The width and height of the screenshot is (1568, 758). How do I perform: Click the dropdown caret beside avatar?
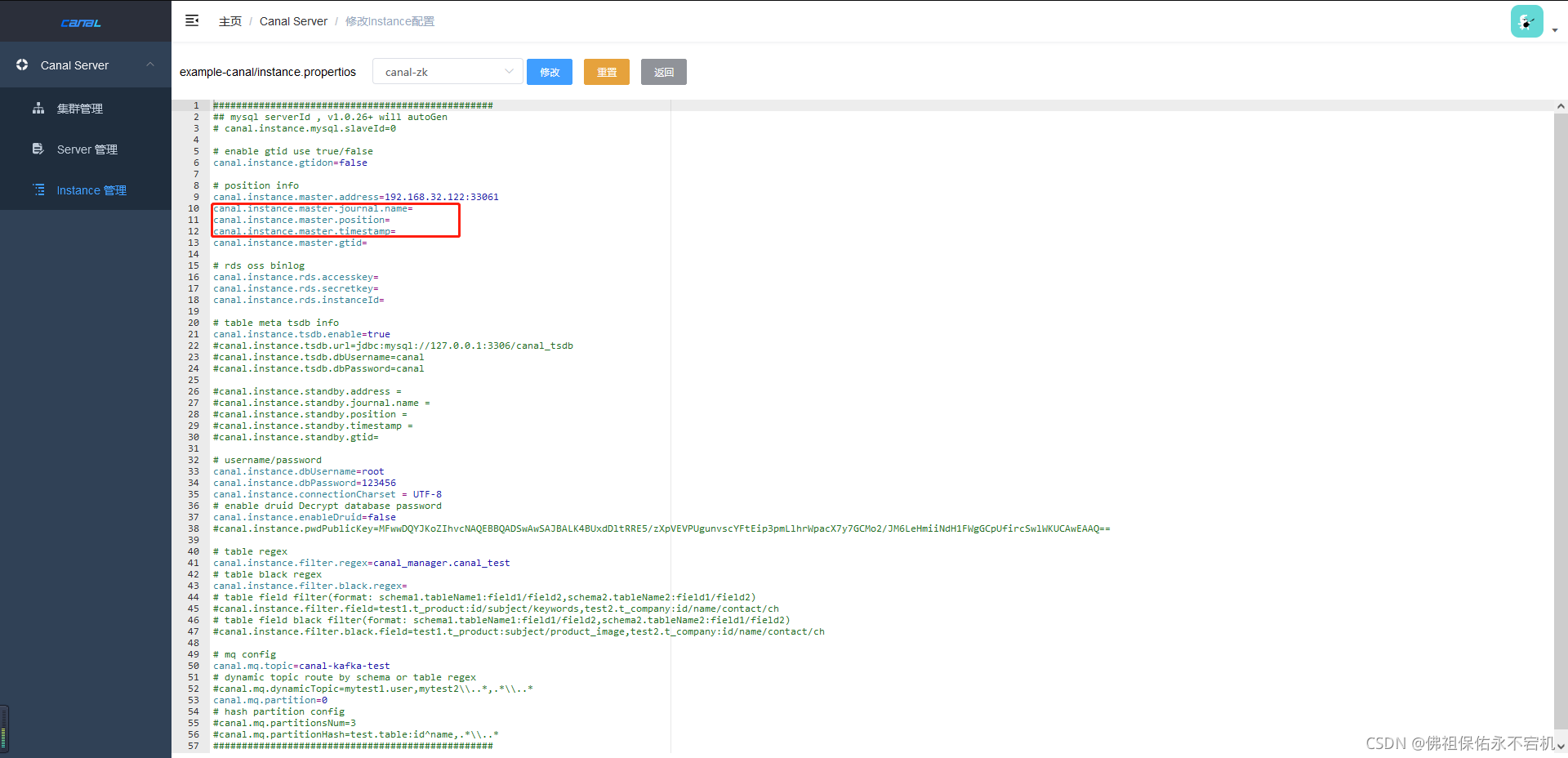[1555, 30]
